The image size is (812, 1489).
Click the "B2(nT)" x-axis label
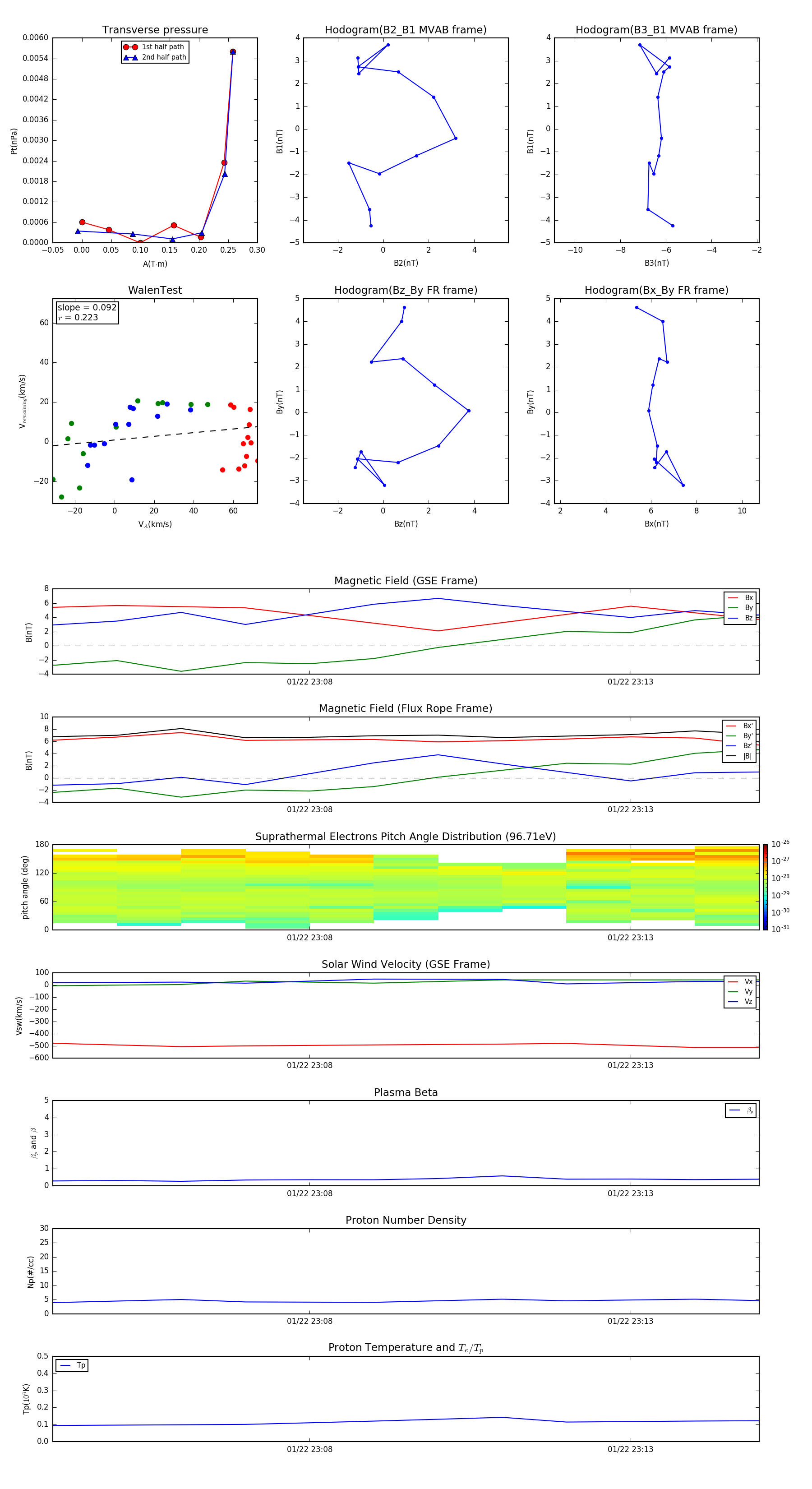[x=406, y=263]
